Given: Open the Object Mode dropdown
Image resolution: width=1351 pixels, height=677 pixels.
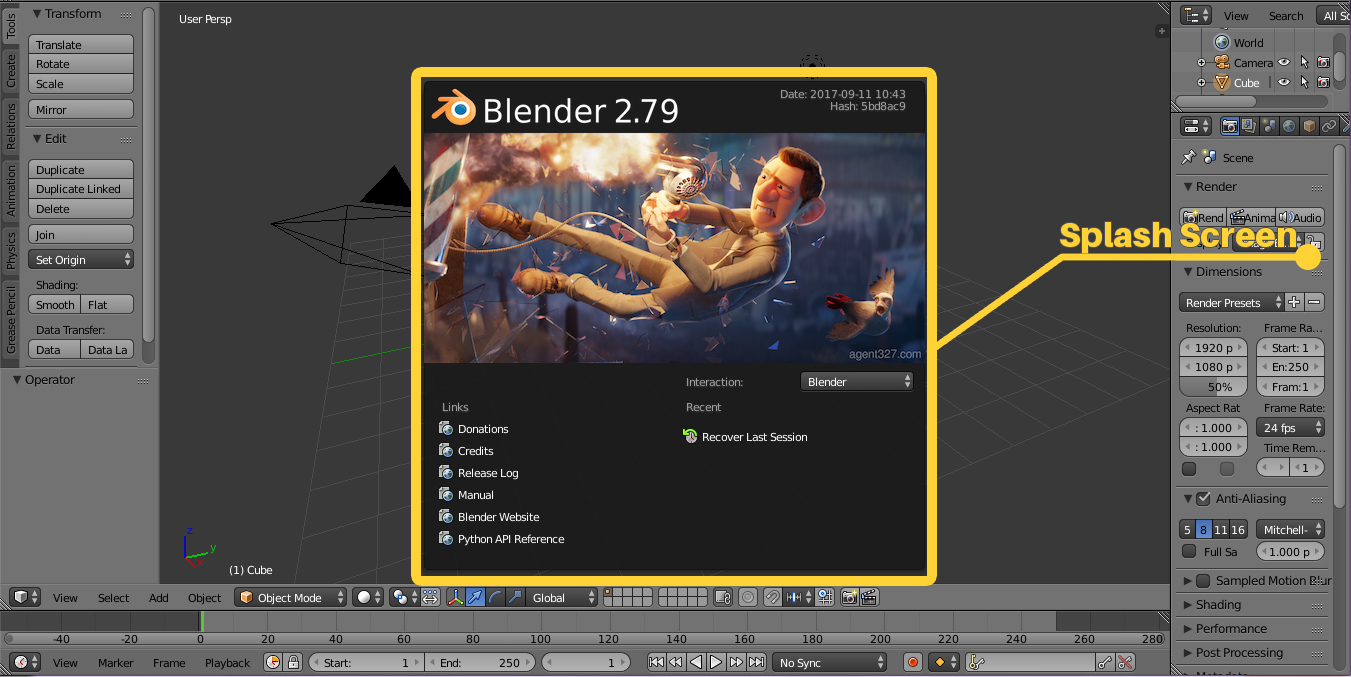Looking at the screenshot, I should (290, 597).
